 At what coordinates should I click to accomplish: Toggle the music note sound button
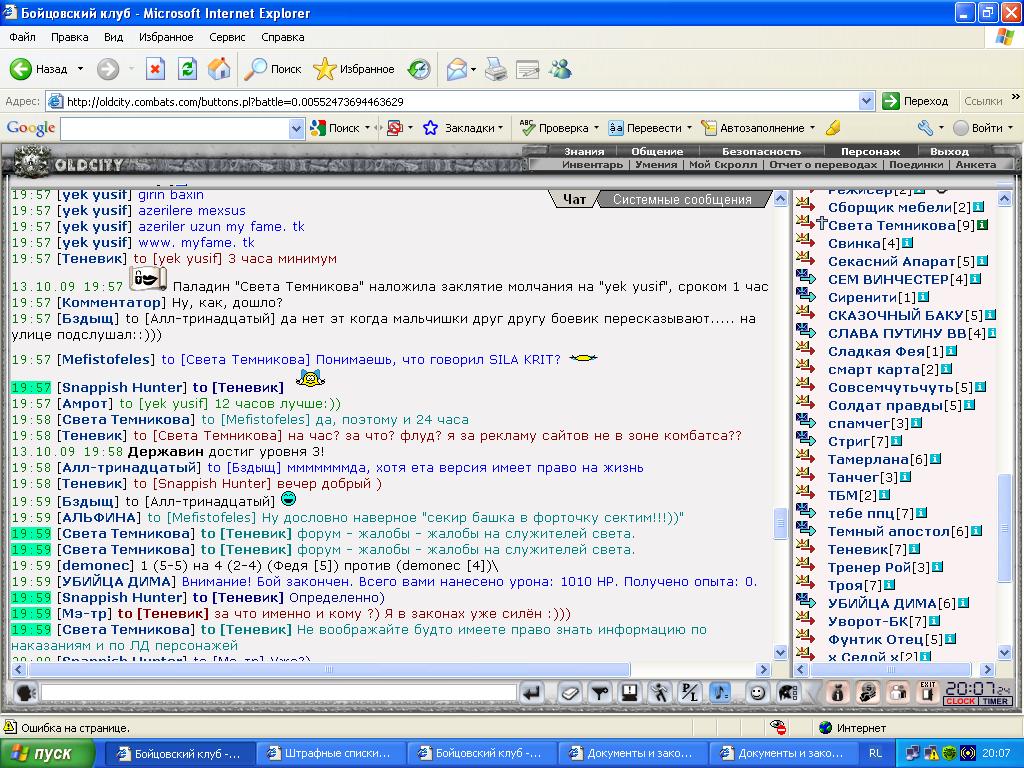coord(720,692)
